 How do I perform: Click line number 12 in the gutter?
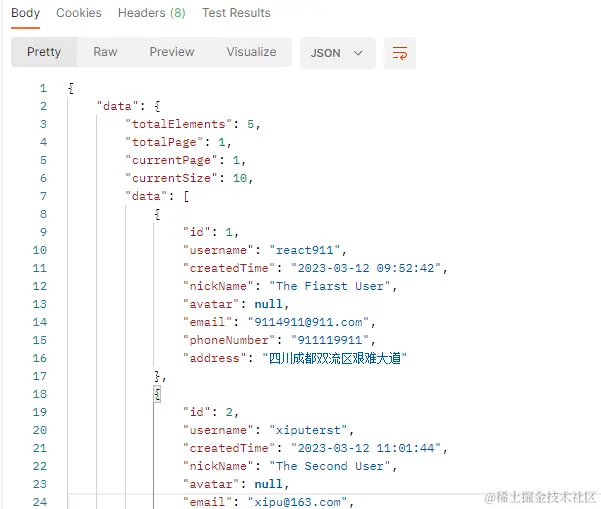click(x=40, y=286)
